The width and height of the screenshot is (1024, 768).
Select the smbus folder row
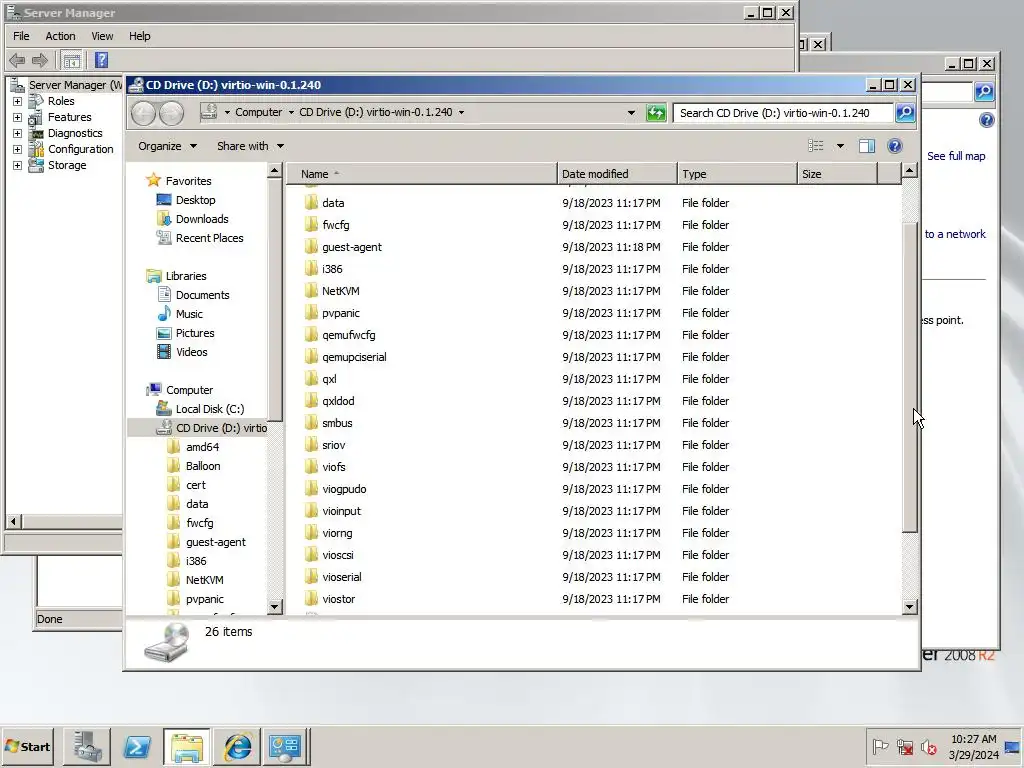594,423
